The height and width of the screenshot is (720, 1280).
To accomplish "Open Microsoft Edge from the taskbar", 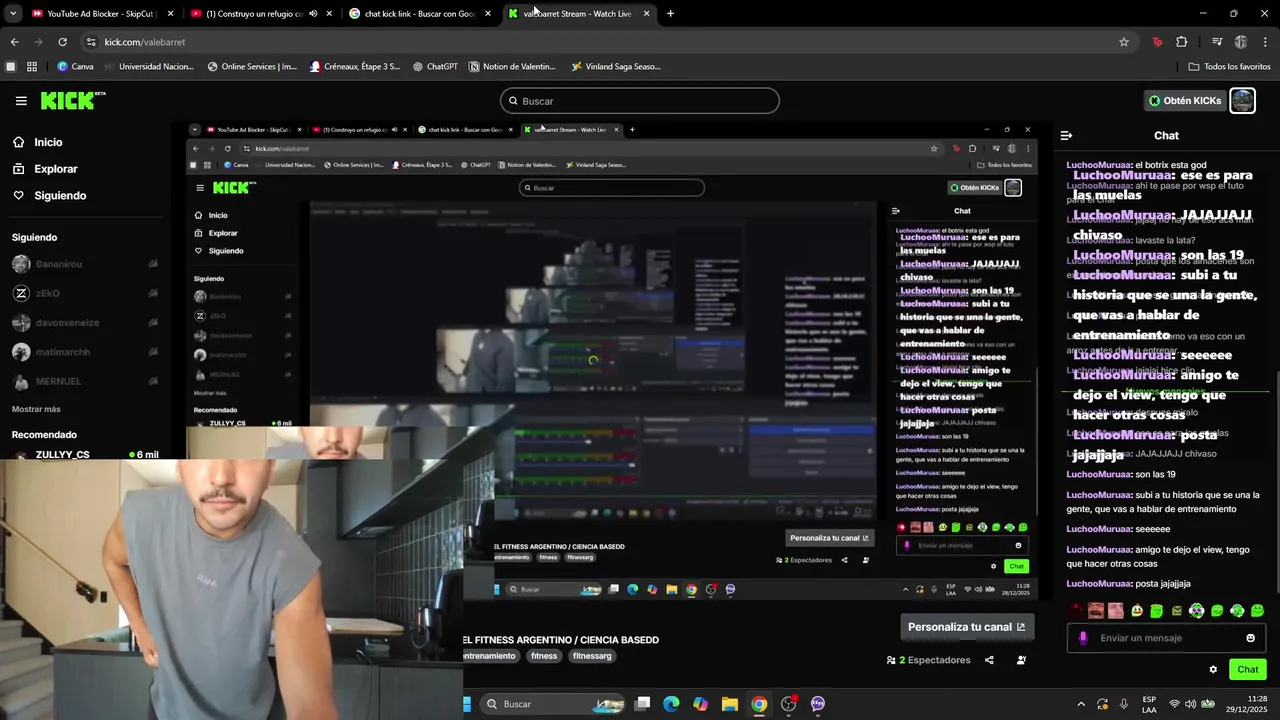I will [671, 704].
